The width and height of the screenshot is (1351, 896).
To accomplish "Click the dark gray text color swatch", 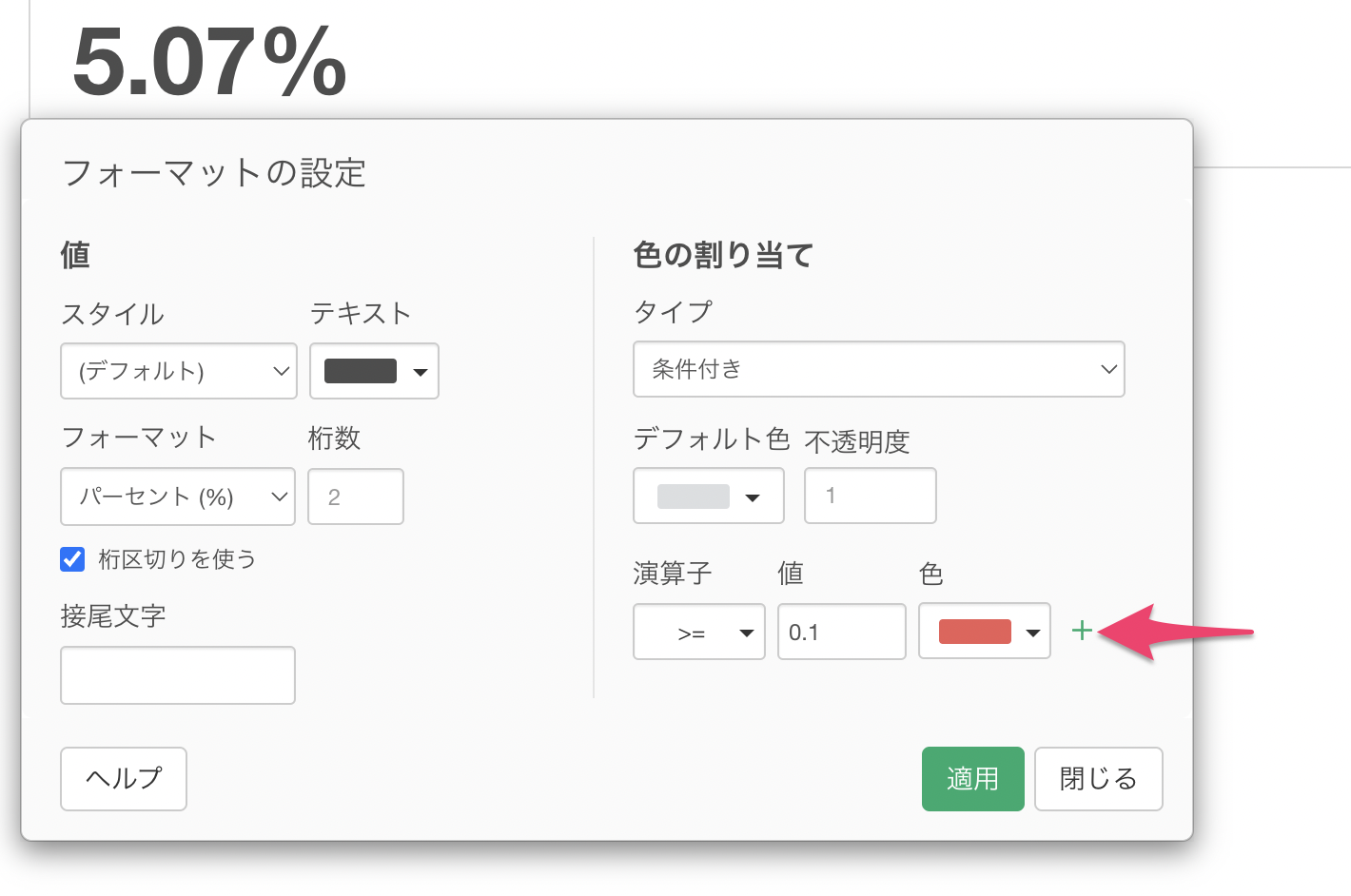I will [x=361, y=371].
